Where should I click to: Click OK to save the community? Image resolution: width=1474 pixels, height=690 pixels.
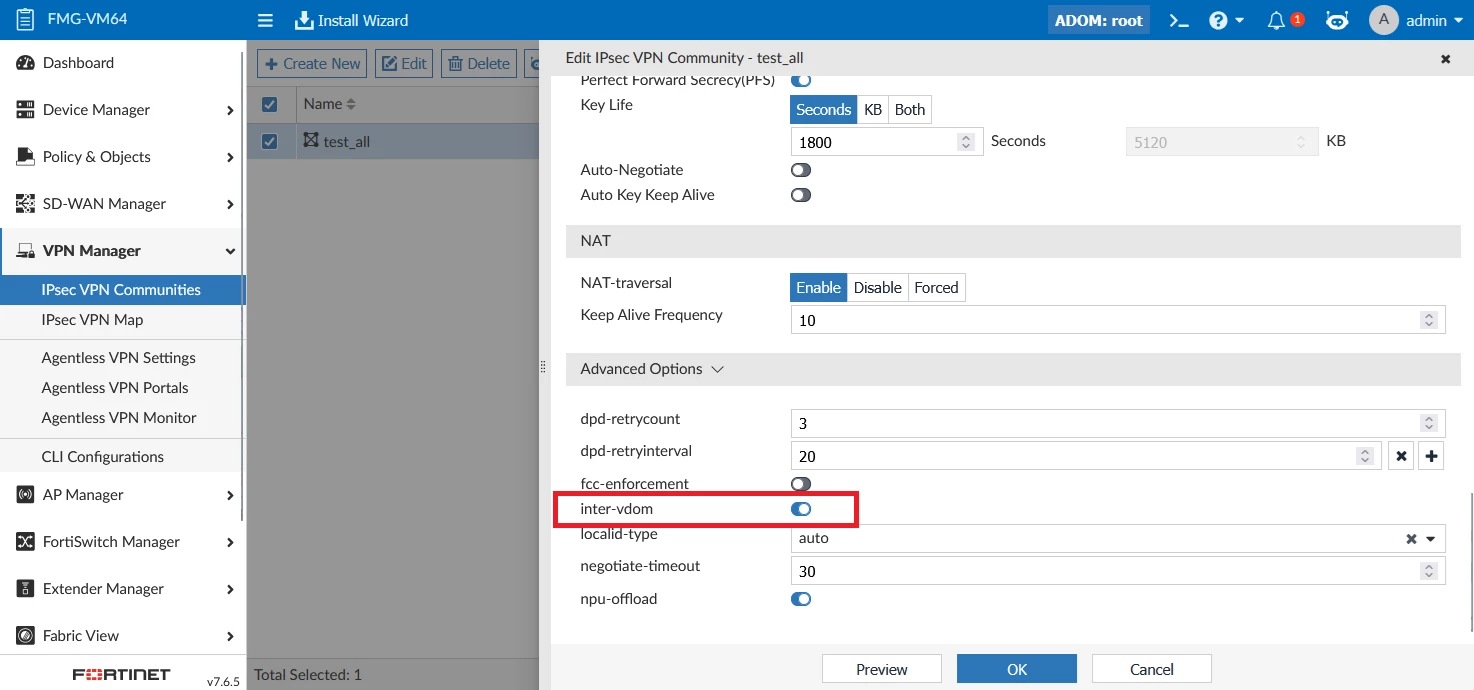1017,669
